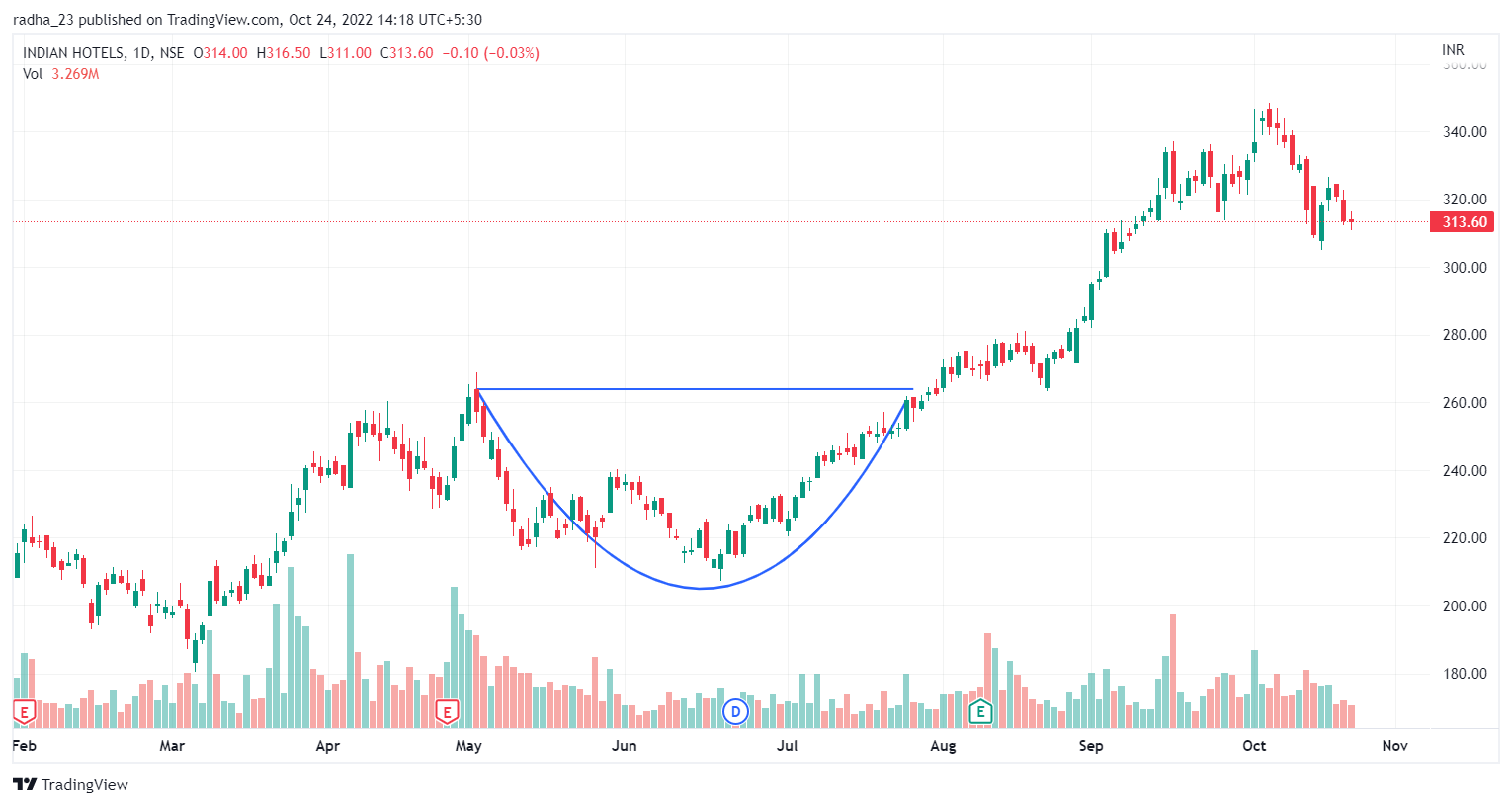
Task: Select the blue rounded-bottom curve drawing
Action: tap(701, 588)
